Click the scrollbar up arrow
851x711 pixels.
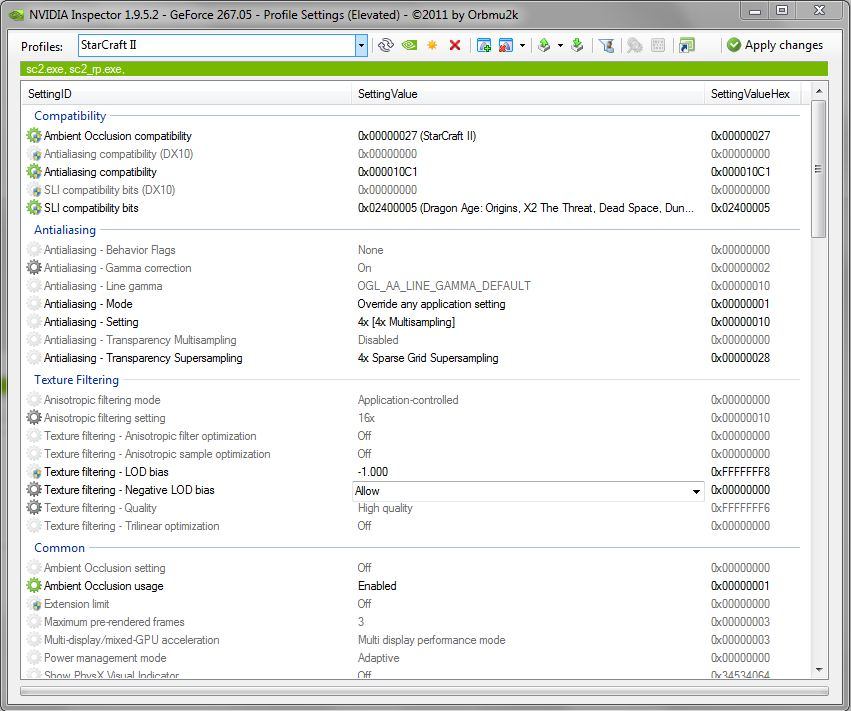pos(819,91)
